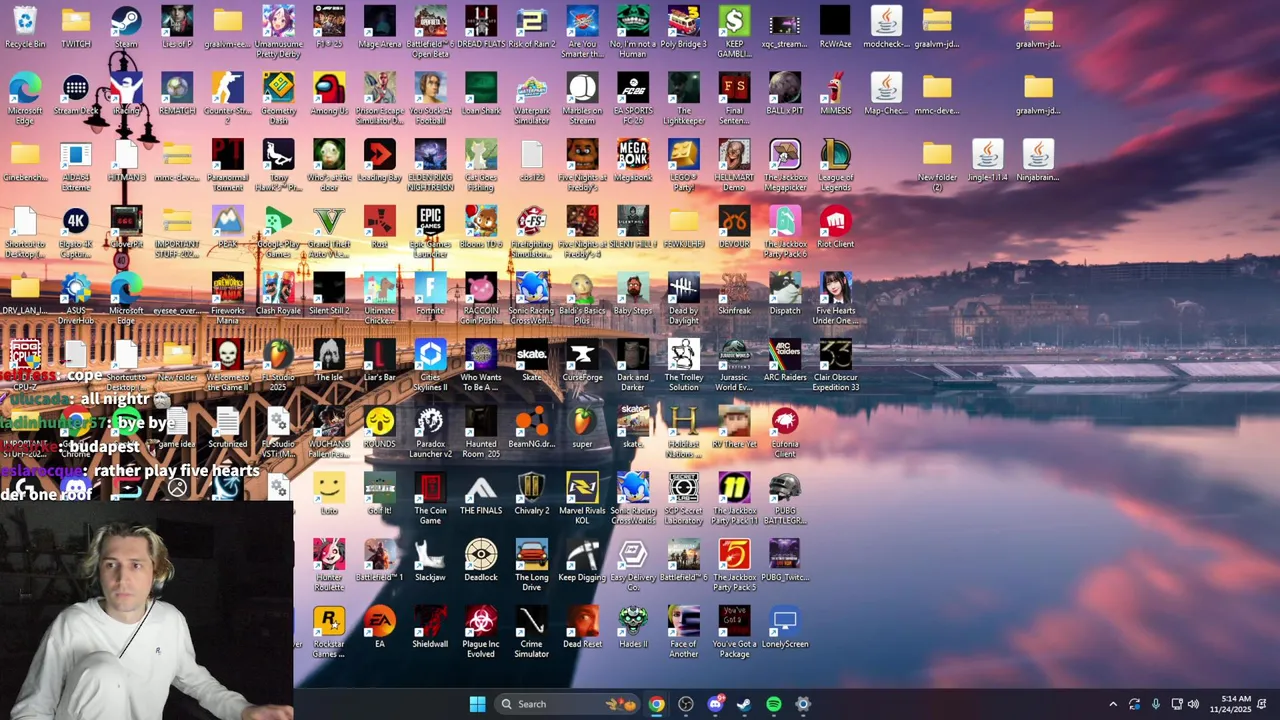Switch to Google Chrome on taskbar
The width and height of the screenshot is (1280, 720).
656,704
